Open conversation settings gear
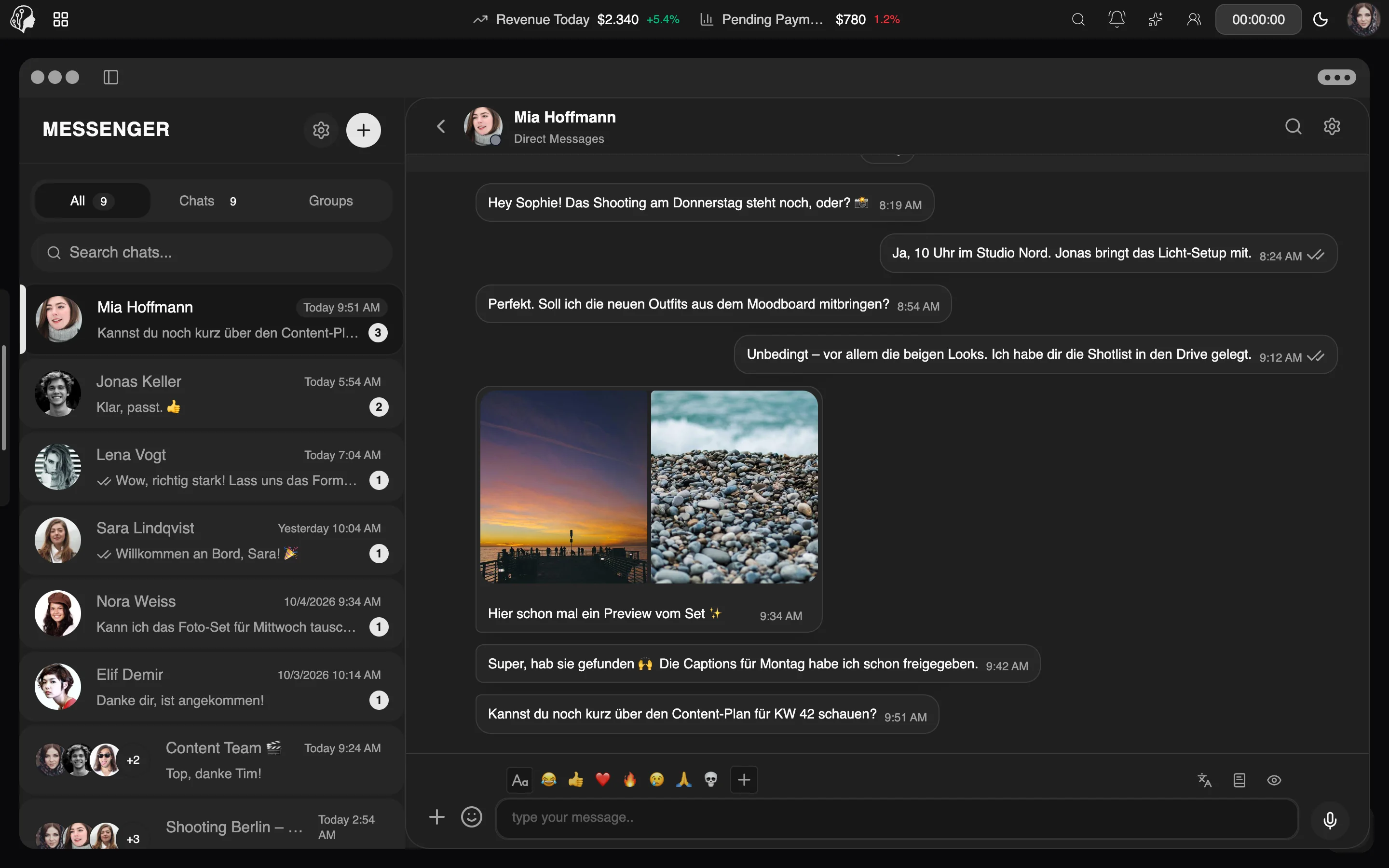Image resolution: width=1389 pixels, height=868 pixels. click(x=1332, y=126)
